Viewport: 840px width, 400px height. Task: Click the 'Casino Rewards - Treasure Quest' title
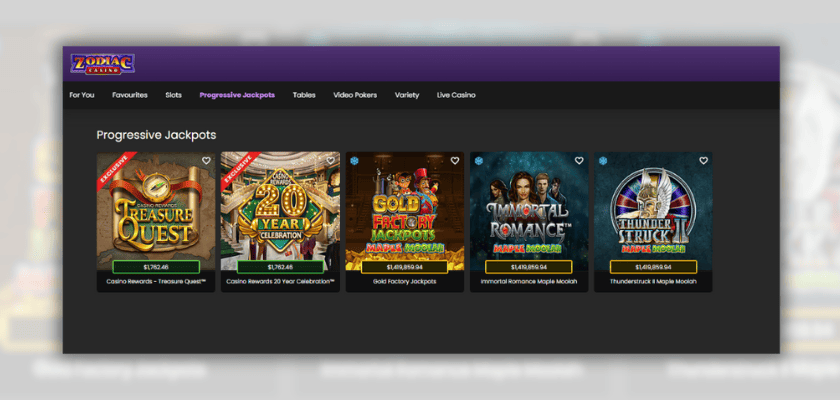[156, 282]
